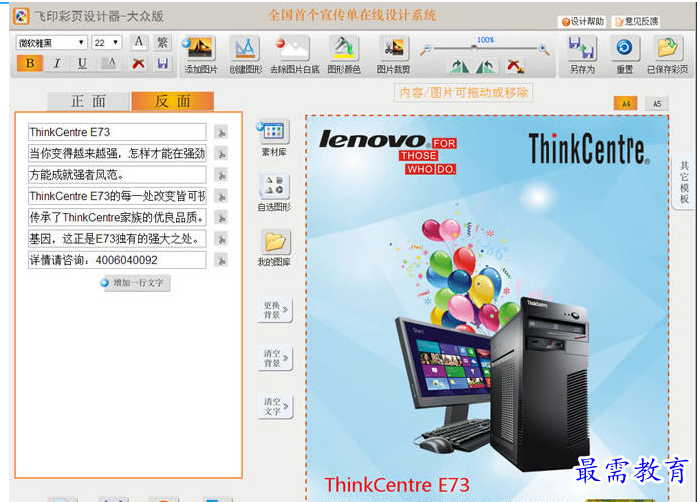Click the 添加图片 add image icon

point(200,48)
